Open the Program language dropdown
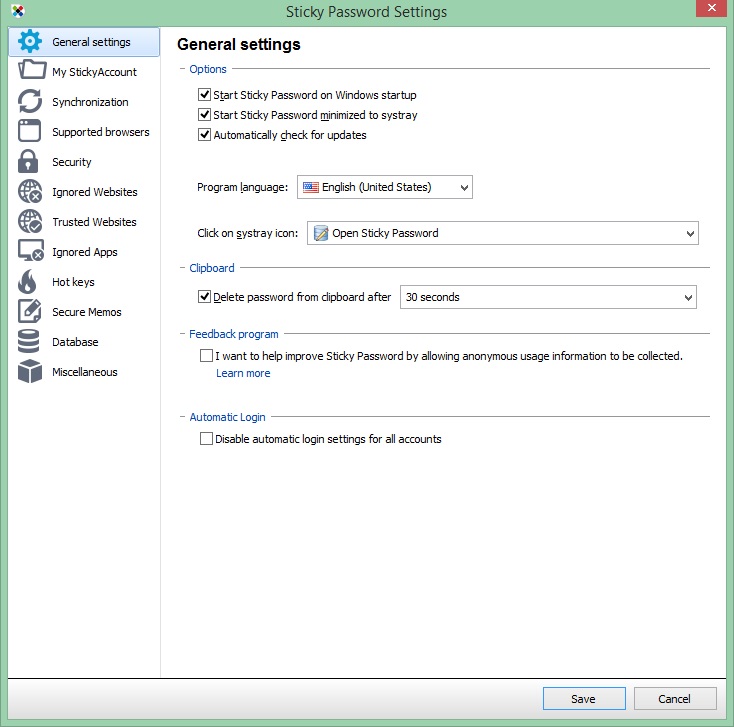Image resolution: width=734 pixels, height=727 pixels. click(385, 187)
